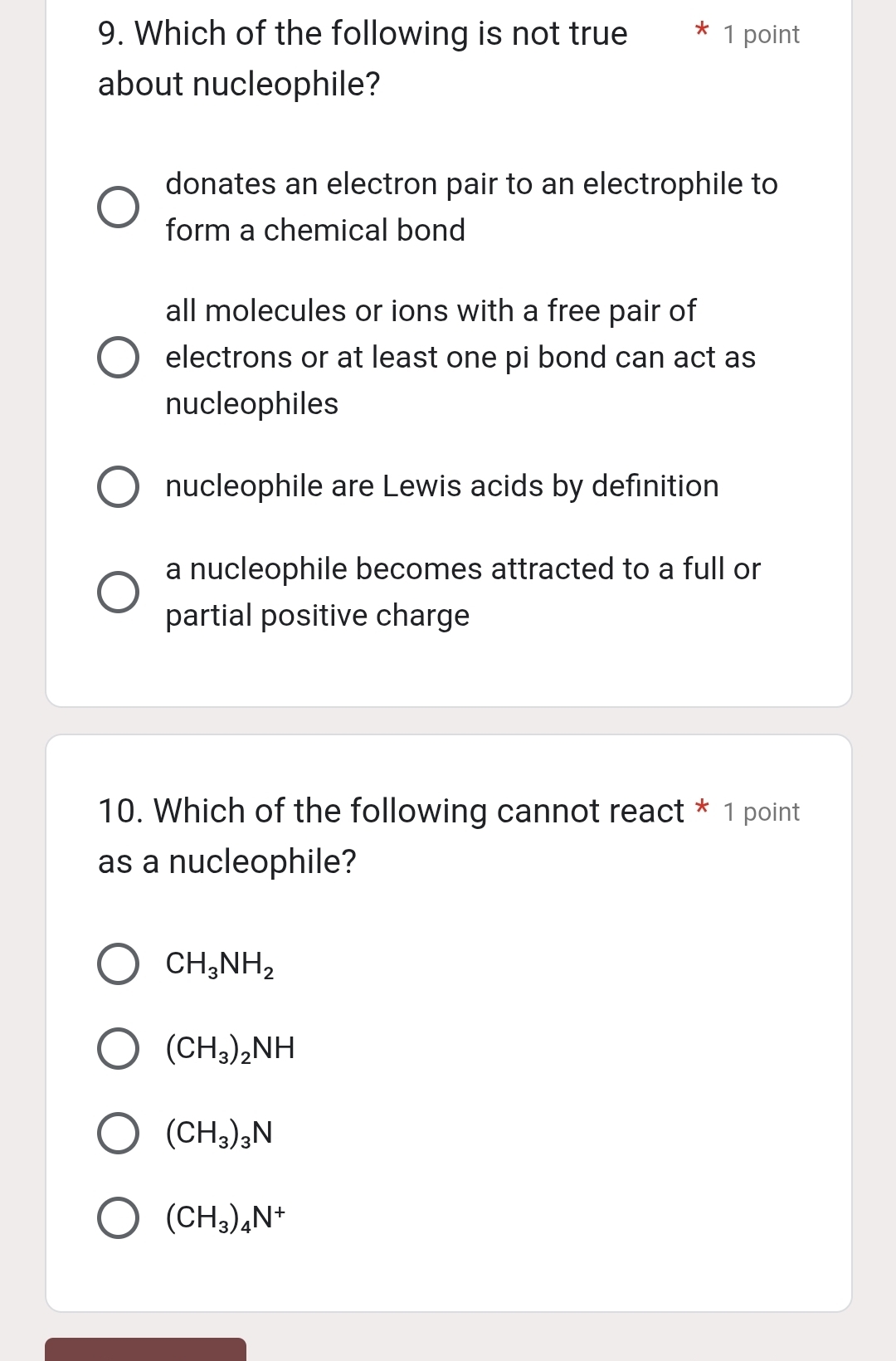Screen dimensions: 896x1361
Task: Click the dark submit button at the bottom
Action: (145, 1351)
